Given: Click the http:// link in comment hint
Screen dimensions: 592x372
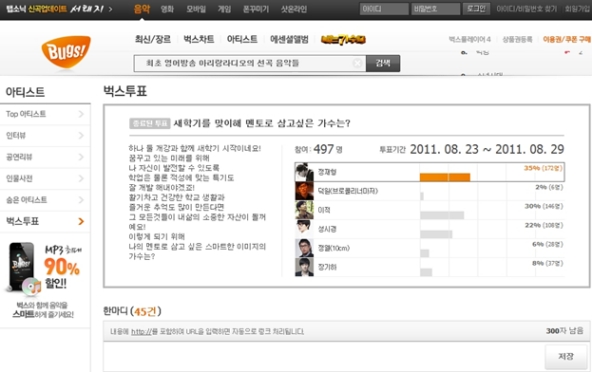Looking at the screenshot, I should pyautogui.click(x=141, y=332).
